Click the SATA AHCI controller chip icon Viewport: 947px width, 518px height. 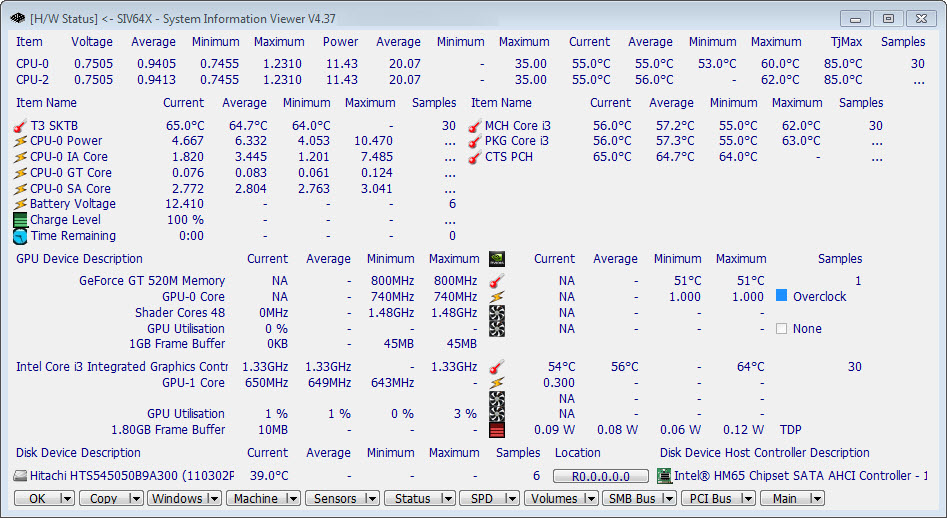[x=664, y=476]
